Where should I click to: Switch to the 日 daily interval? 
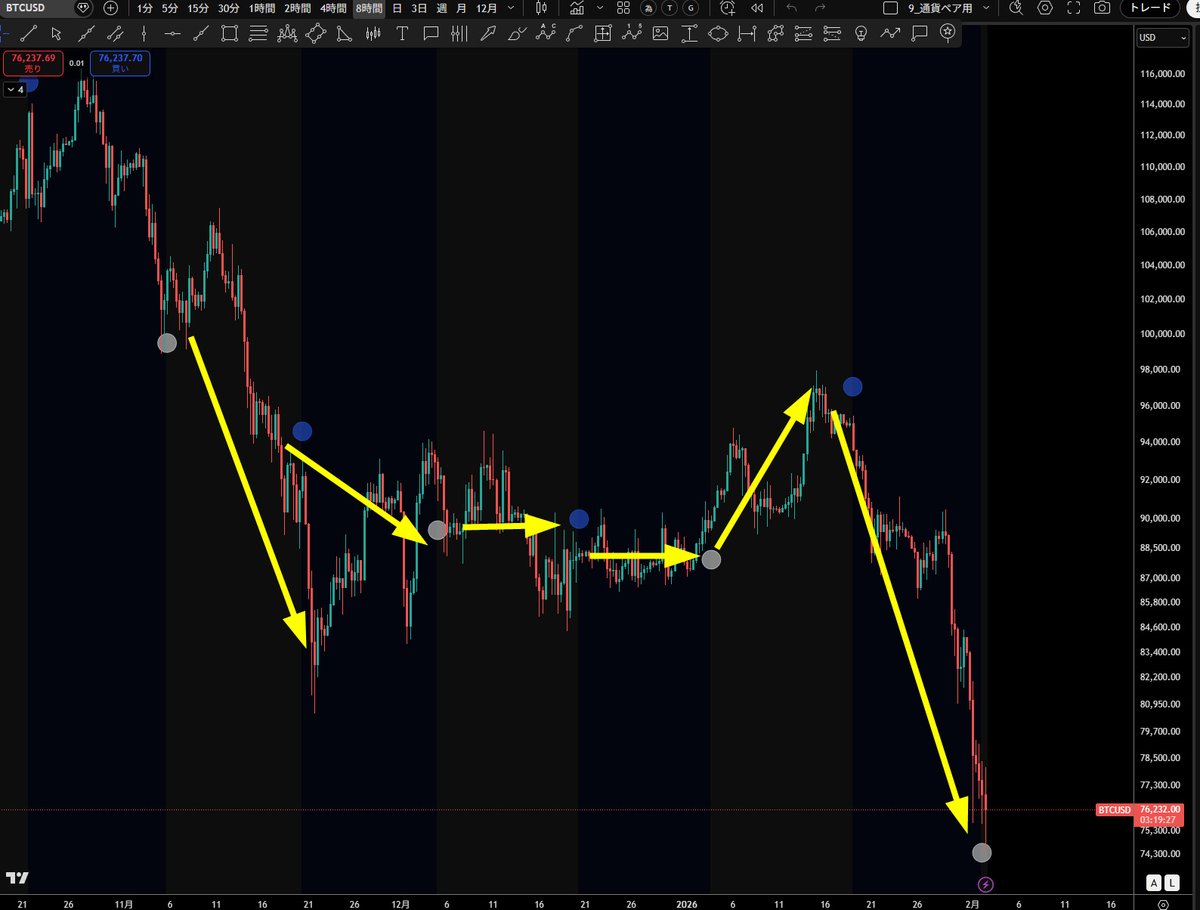point(397,8)
